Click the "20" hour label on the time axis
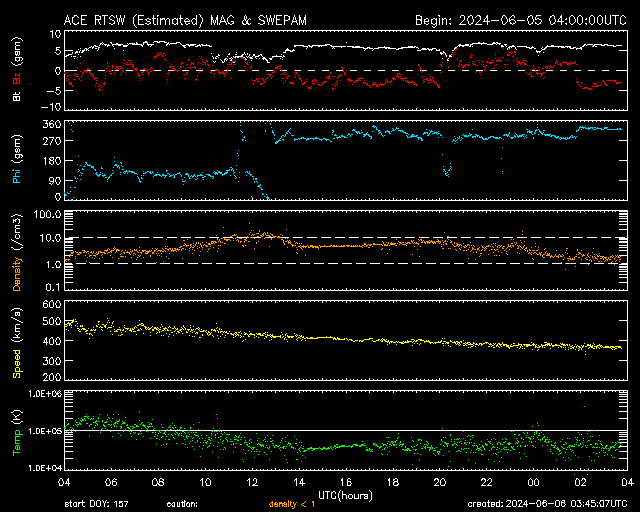 [440, 483]
